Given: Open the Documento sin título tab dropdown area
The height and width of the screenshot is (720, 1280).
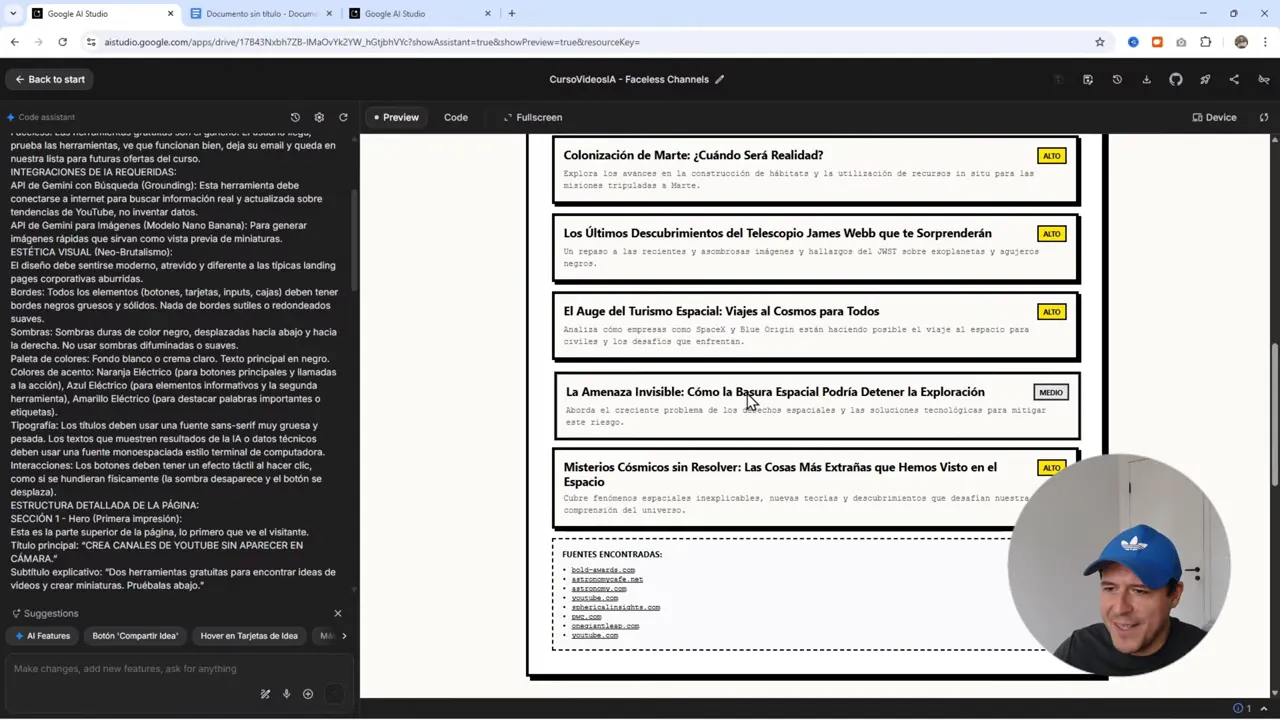Looking at the screenshot, I should pyautogui.click(x=258, y=13).
